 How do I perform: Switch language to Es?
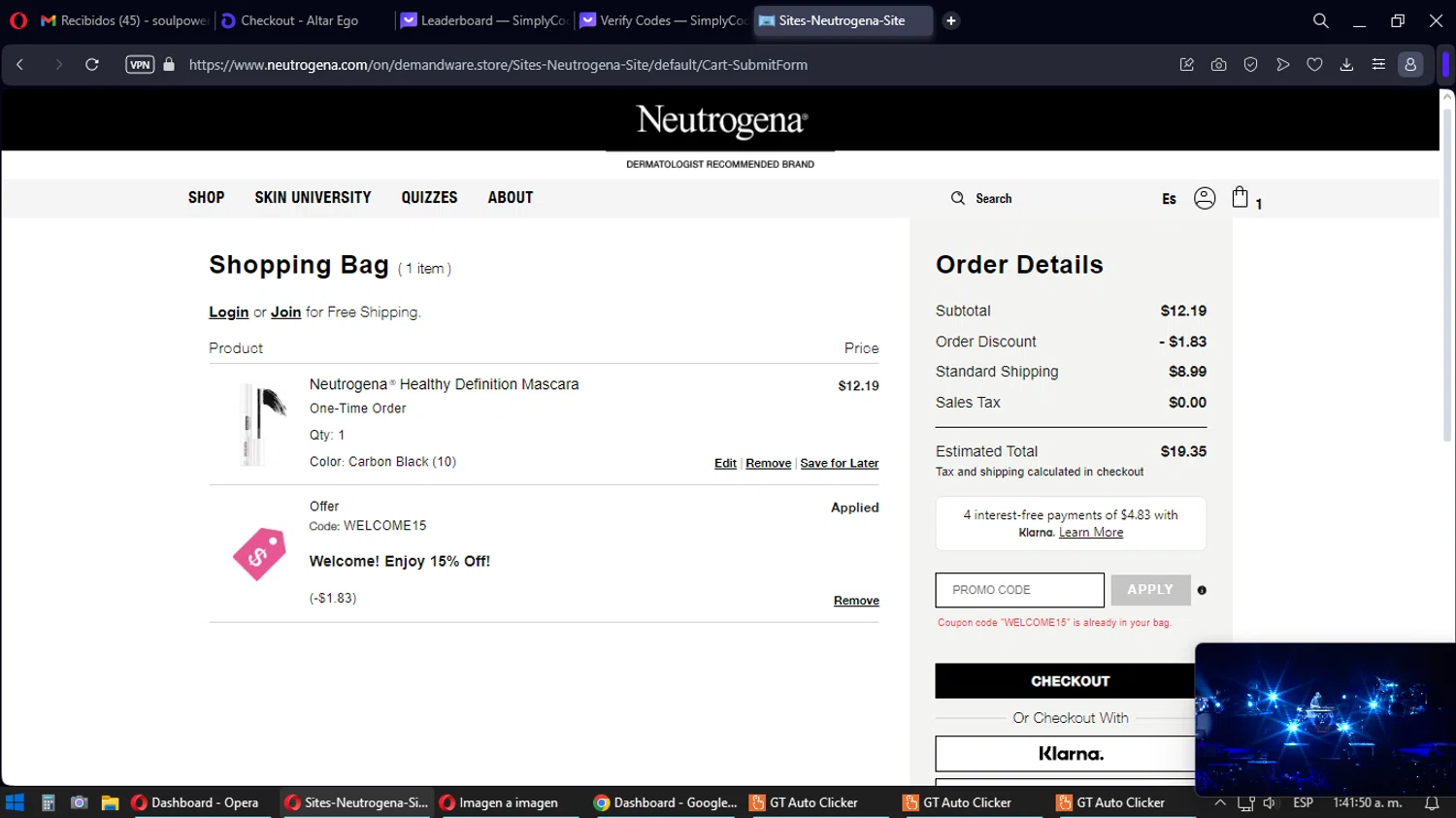click(1169, 199)
